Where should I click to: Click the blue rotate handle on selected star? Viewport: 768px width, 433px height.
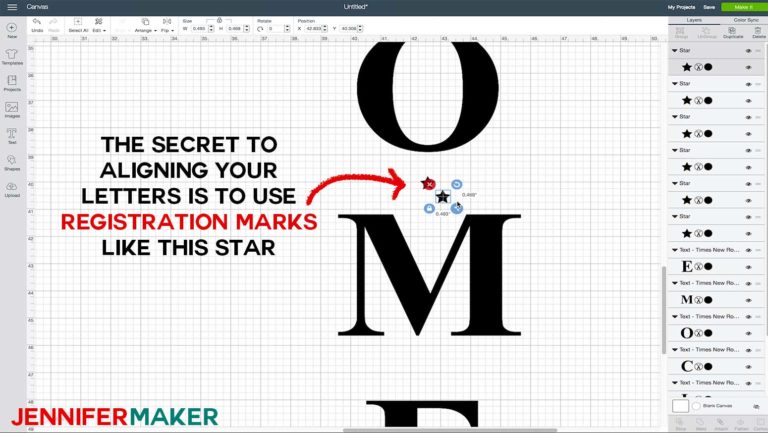coord(456,184)
